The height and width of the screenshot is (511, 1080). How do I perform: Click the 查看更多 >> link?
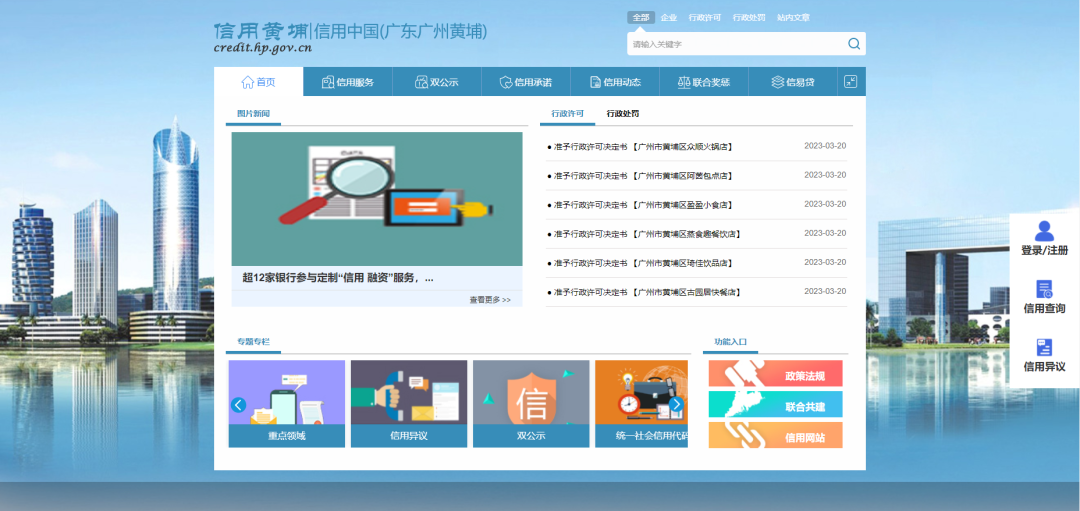(490, 300)
